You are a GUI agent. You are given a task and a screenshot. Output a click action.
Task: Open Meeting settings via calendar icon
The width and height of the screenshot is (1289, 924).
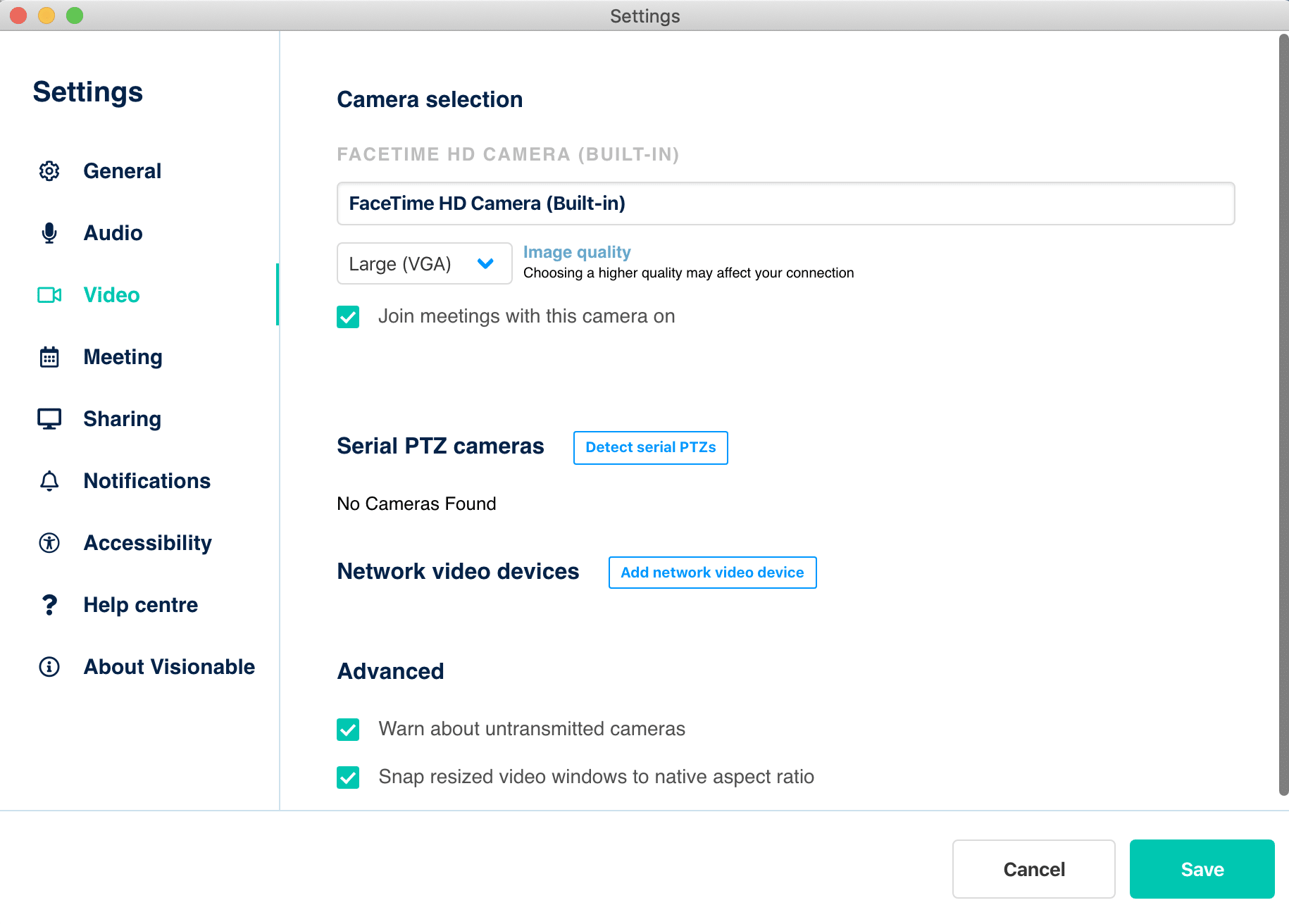49,357
